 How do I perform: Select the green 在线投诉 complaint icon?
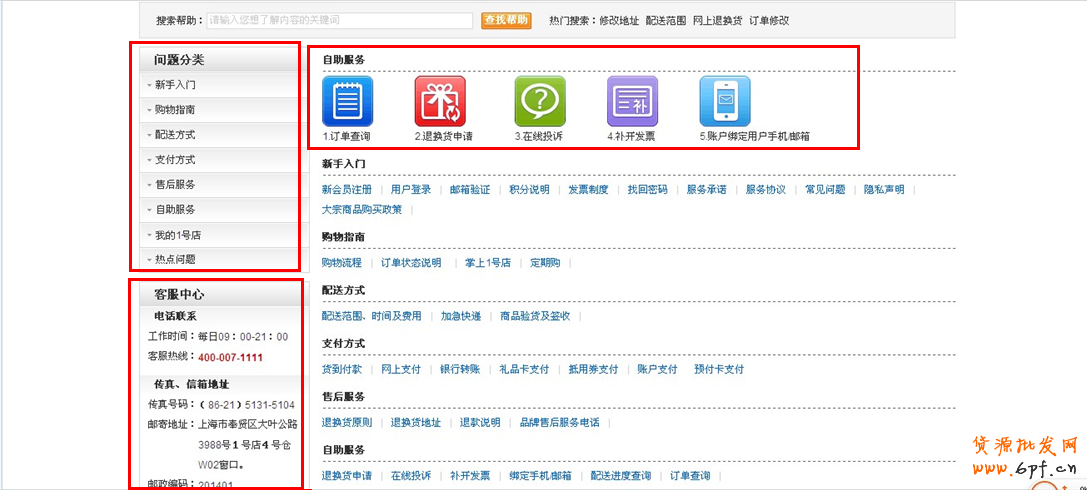540,101
